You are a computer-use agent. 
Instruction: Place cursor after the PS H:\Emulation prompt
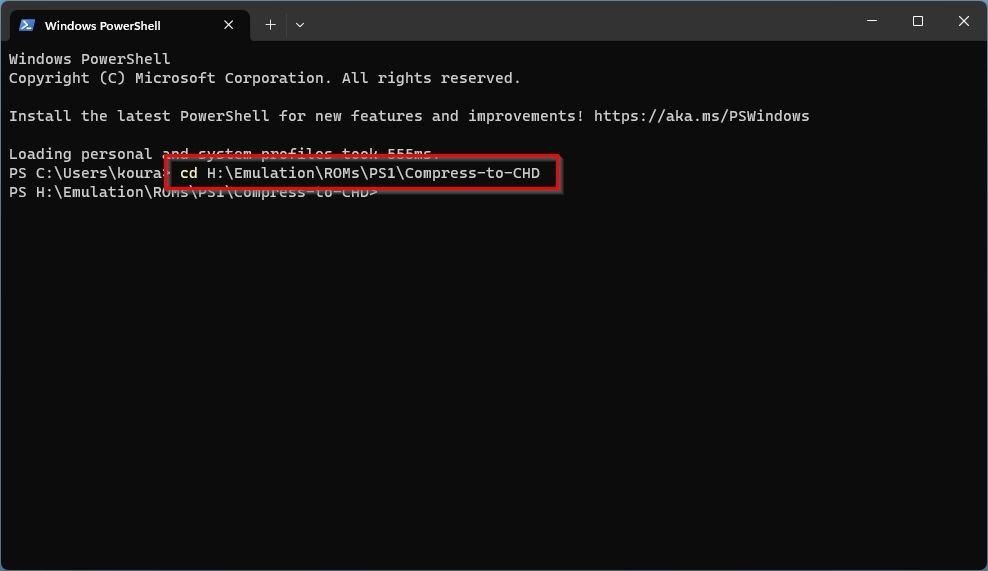(382, 192)
